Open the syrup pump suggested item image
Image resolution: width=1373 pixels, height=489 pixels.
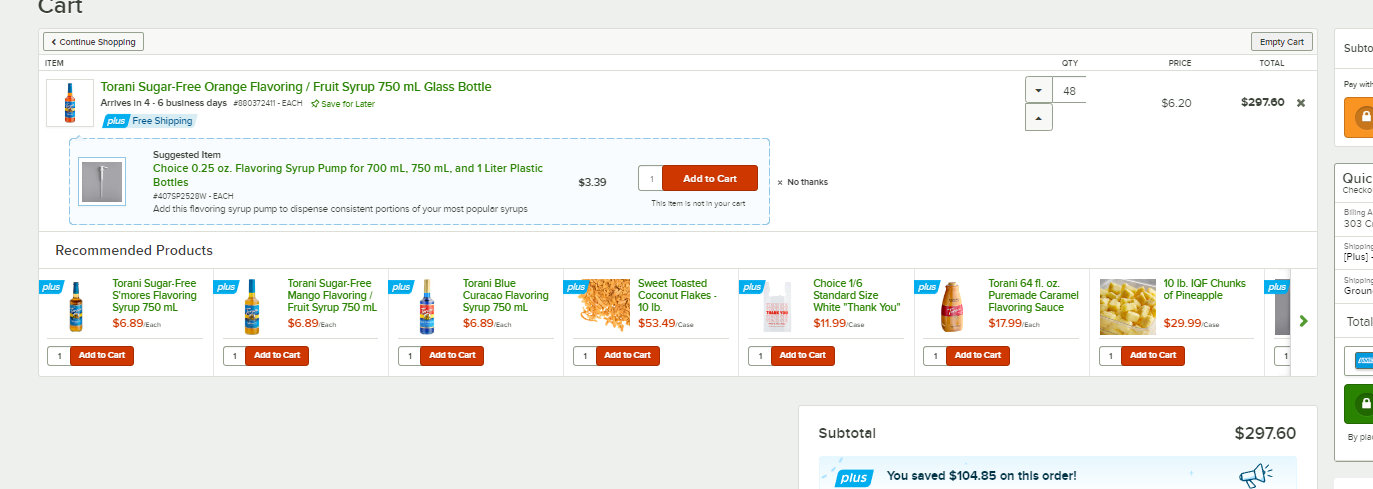(x=102, y=181)
